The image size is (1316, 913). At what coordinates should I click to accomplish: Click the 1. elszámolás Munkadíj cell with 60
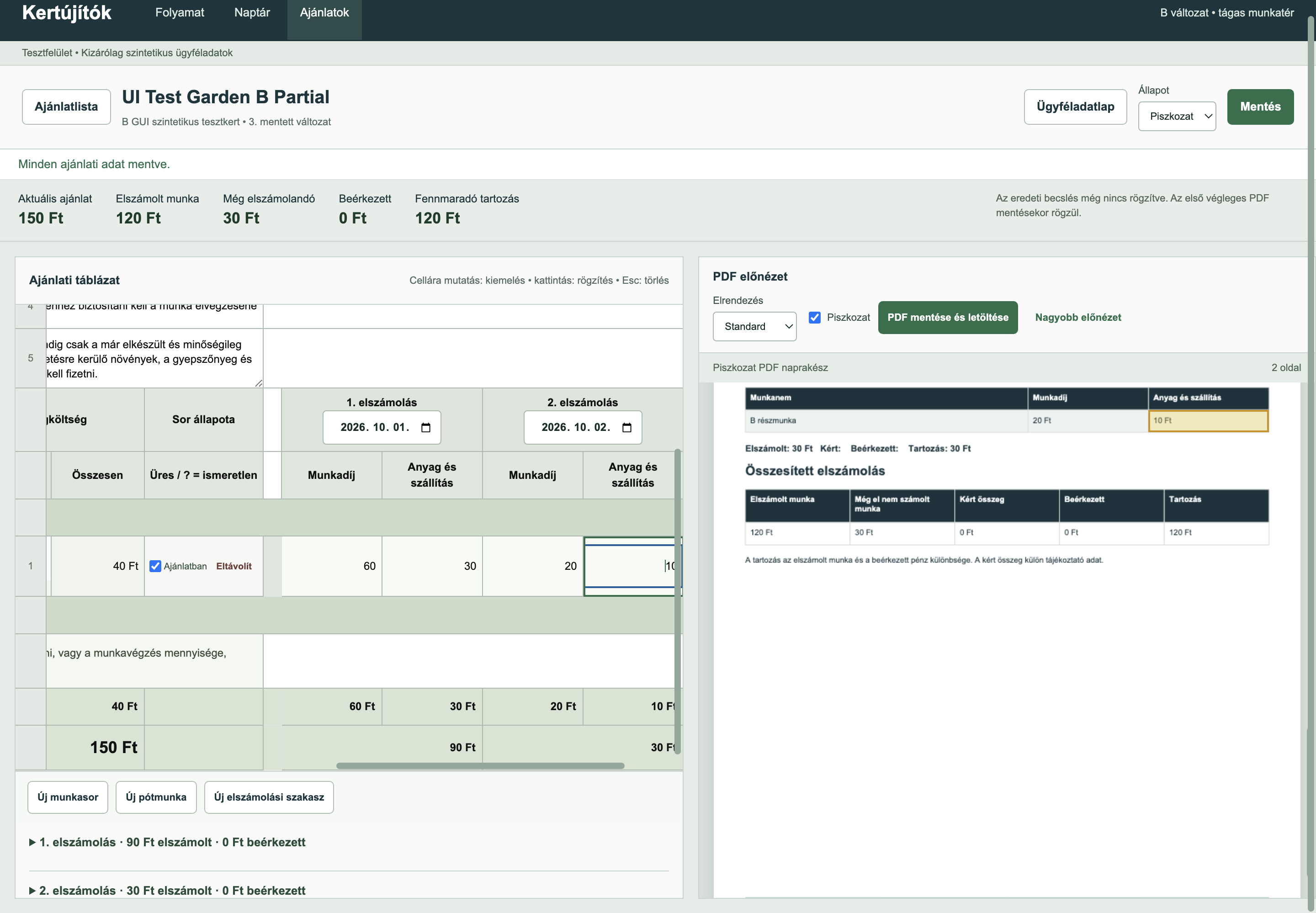[332, 566]
